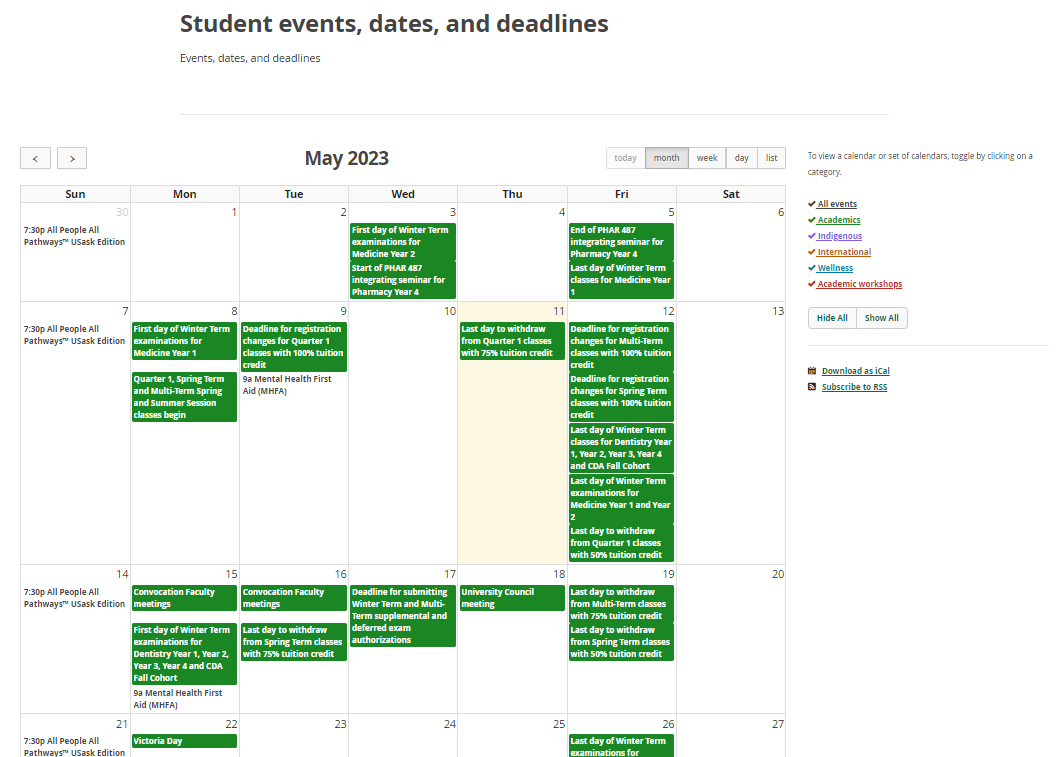Toggle the Wellness calendar category
This screenshot has height=757, width=1062.
(835, 268)
